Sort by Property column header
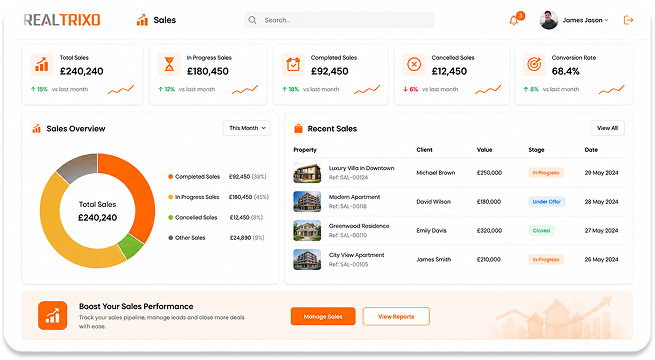655x360 pixels. 305,150
